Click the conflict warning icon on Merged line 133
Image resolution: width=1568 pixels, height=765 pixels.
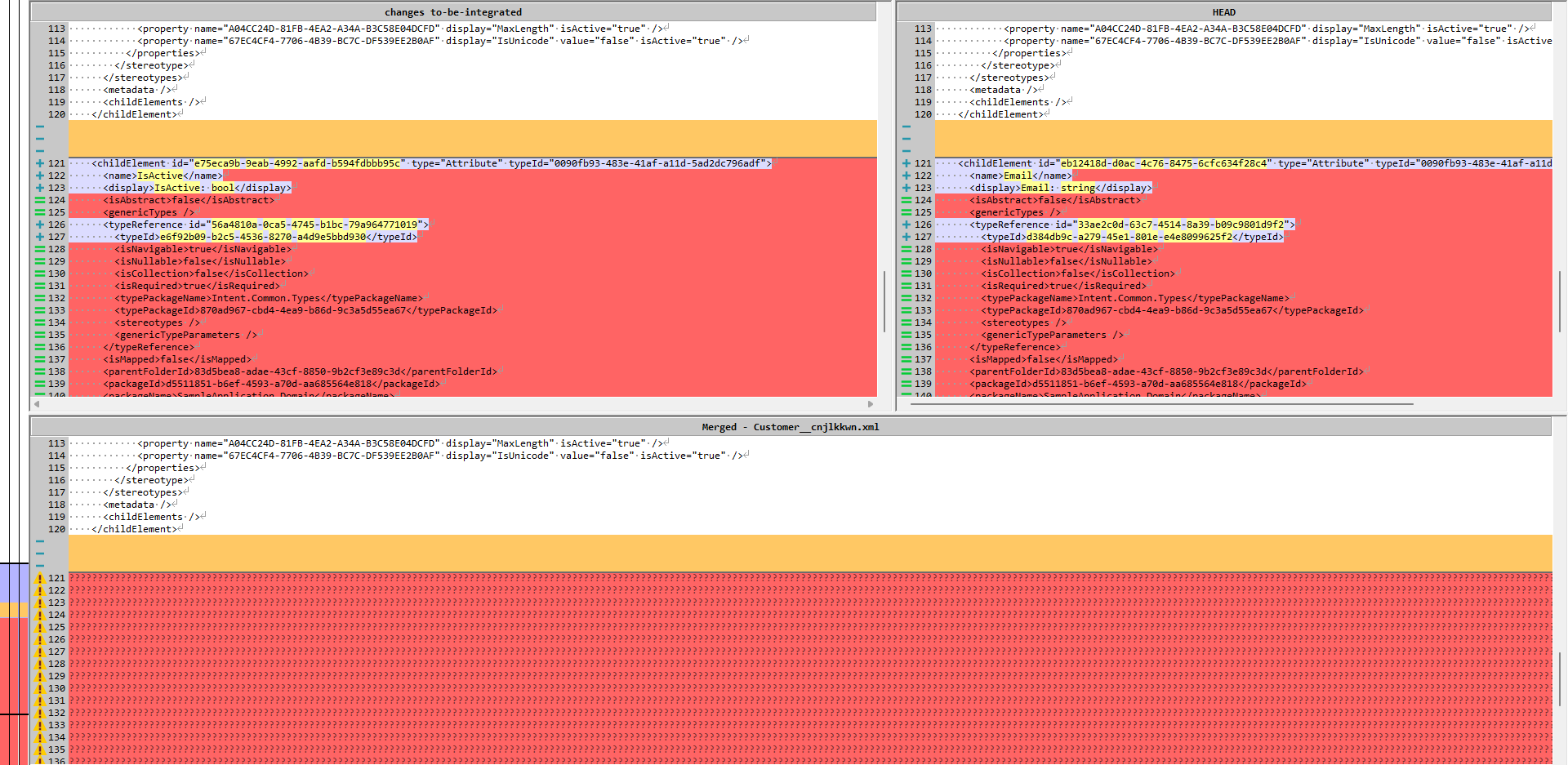(x=39, y=725)
